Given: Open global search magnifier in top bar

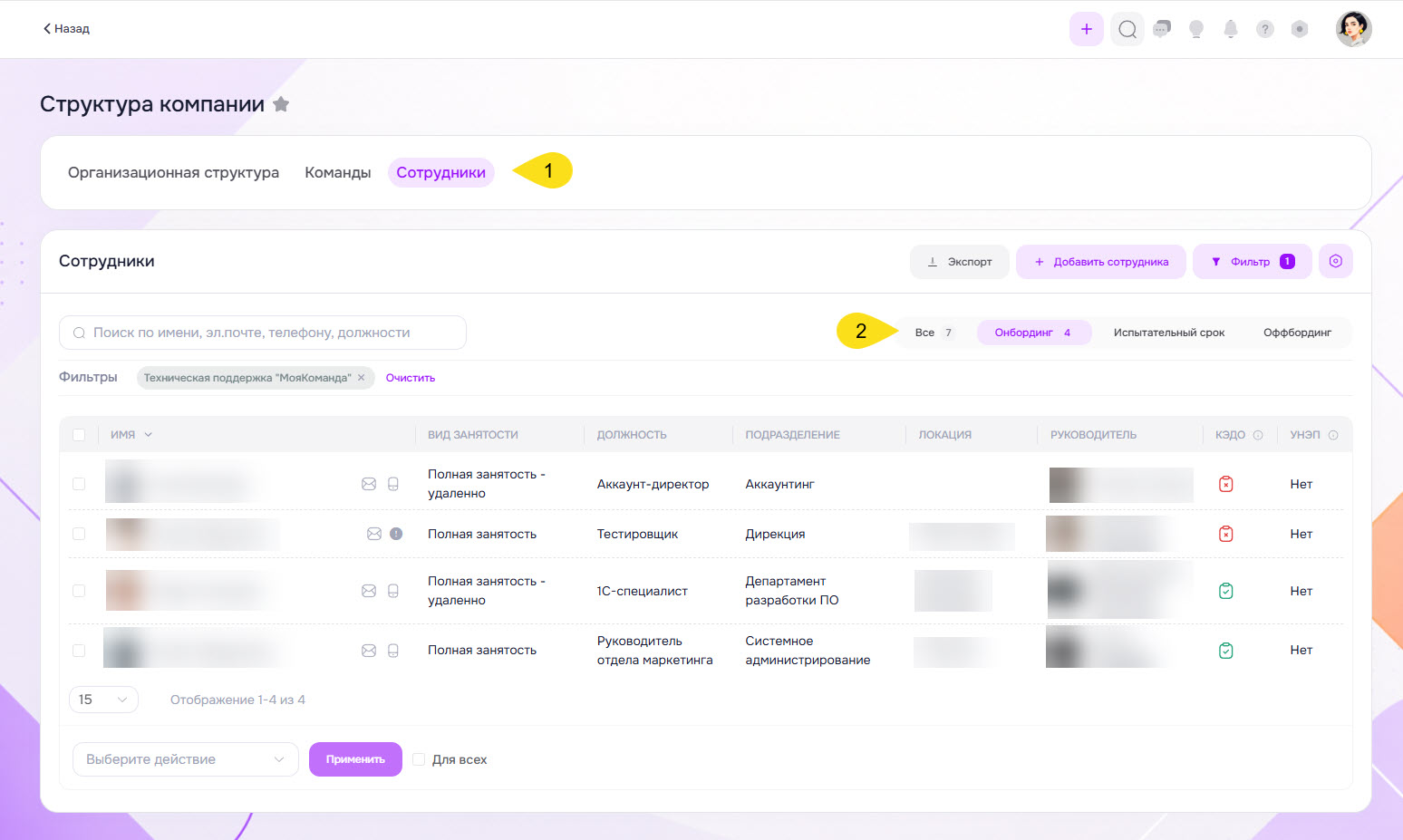Looking at the screenshot, I should pyautogui.click(x=1127, y=29).
